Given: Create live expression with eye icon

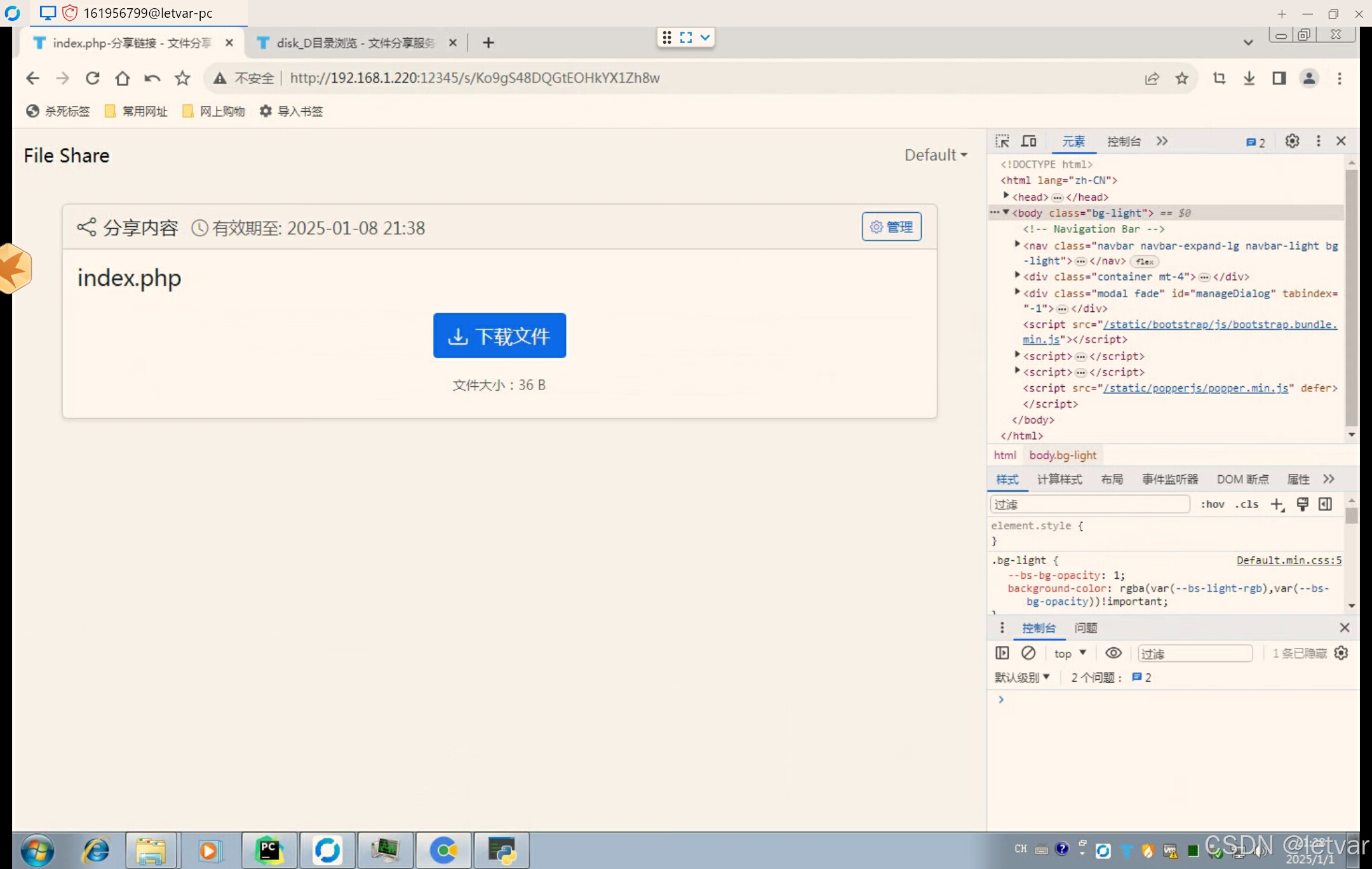Looking at the screenshot, I should pos(1113,653).
